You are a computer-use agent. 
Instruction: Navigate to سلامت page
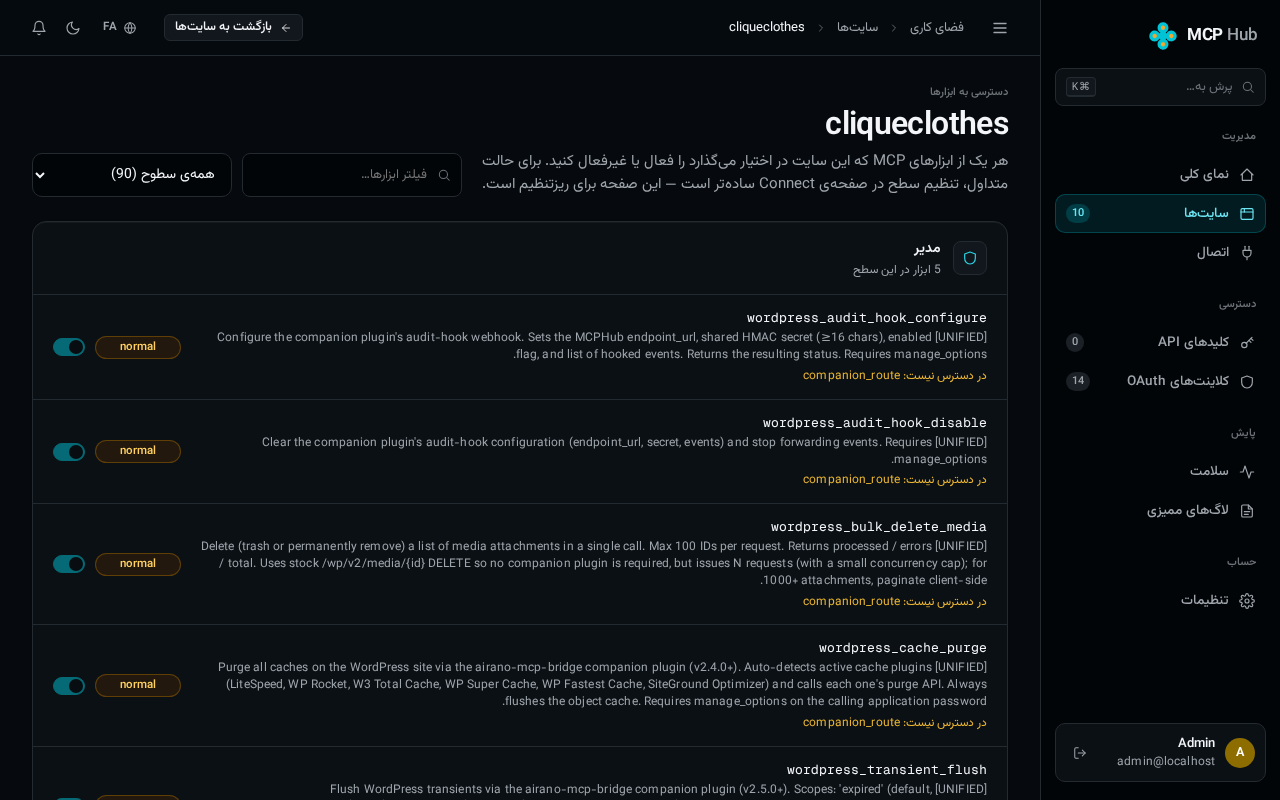tap(1160, 471)
